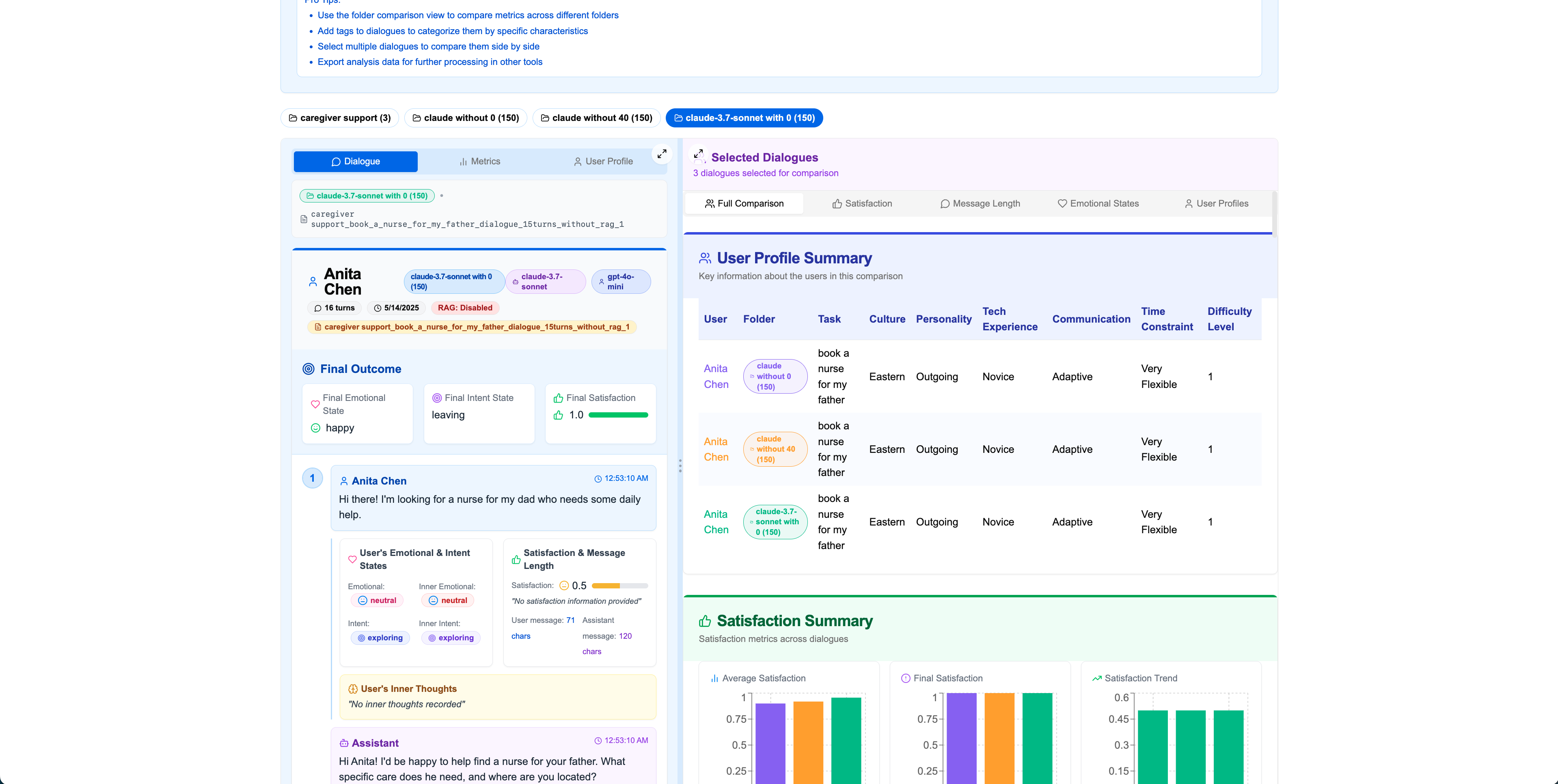The image size is (1558, 784).
Task: Click the Satisfaction Trend arrow icon
Action: coord(1096,678)
